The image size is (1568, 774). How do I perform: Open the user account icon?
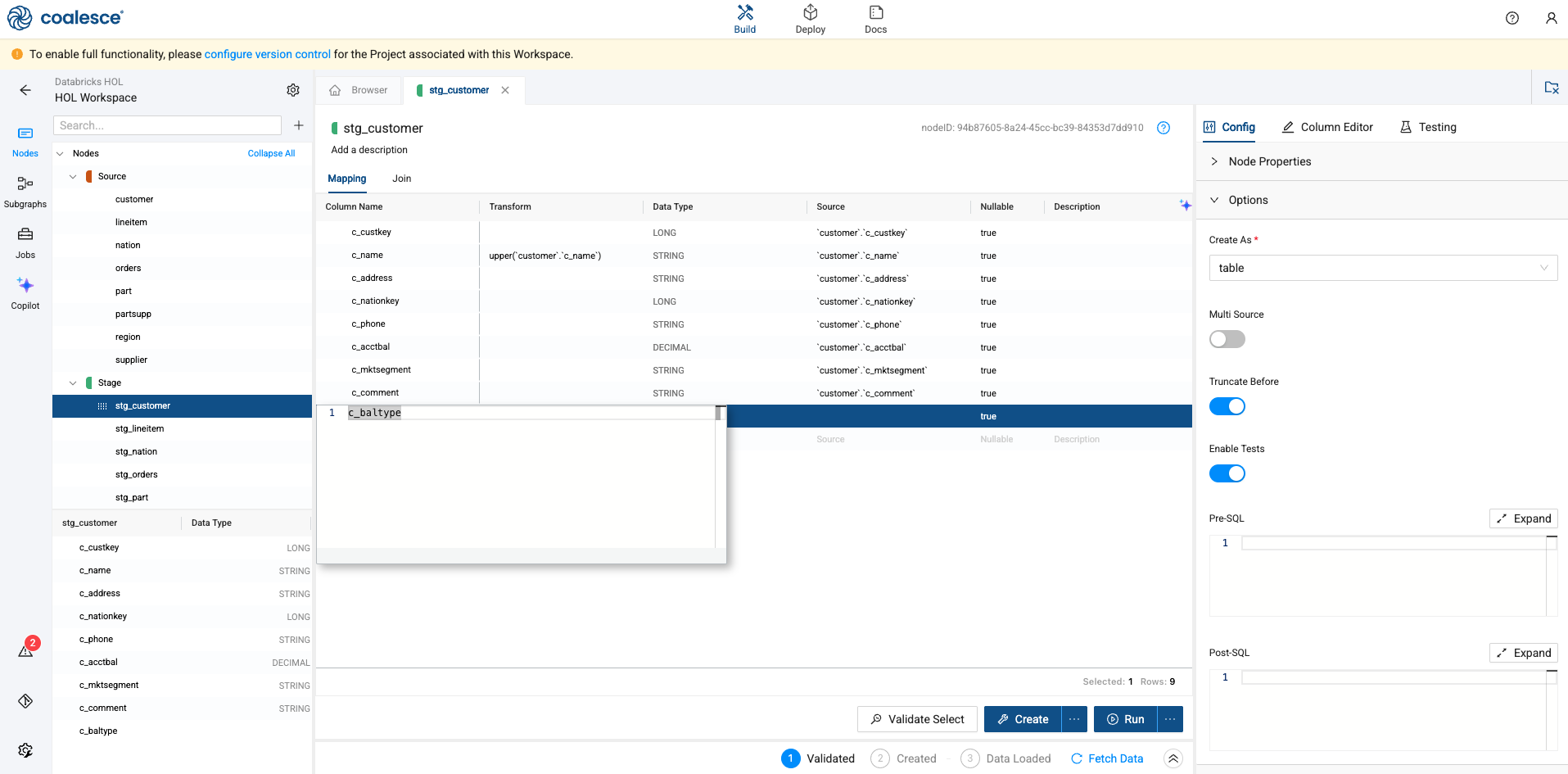pos(1551,18)
